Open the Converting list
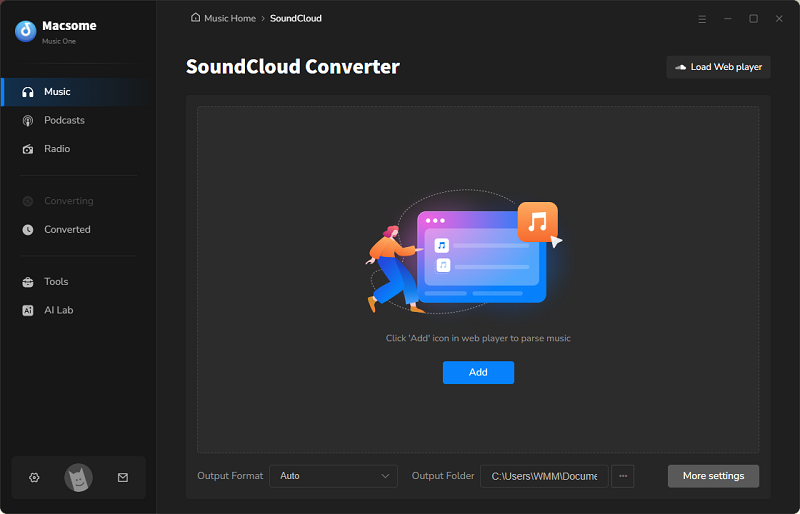The height and width of the screenshot is (514, 800). click(77, 201)
